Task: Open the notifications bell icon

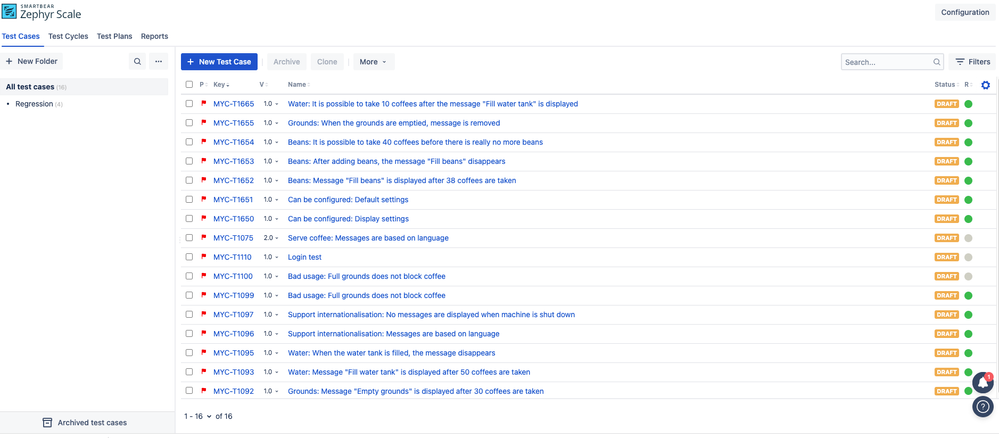Action: (x=983, y=383)
